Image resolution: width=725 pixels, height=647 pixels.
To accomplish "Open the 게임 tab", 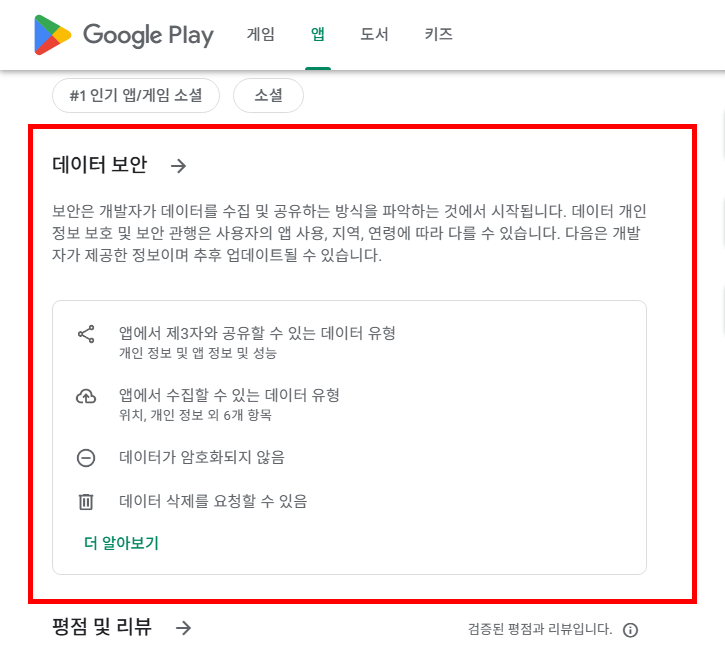I will 261,34.
